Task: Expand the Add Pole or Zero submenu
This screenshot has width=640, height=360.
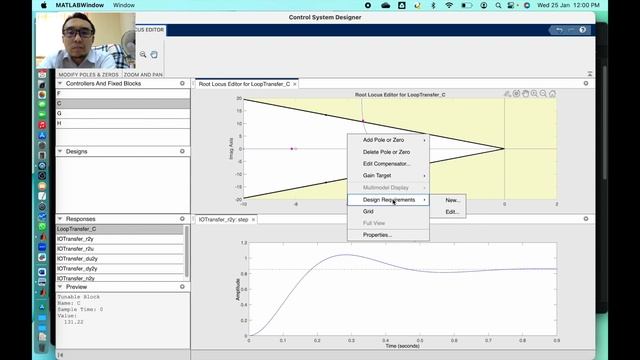Action: (388, 140)
